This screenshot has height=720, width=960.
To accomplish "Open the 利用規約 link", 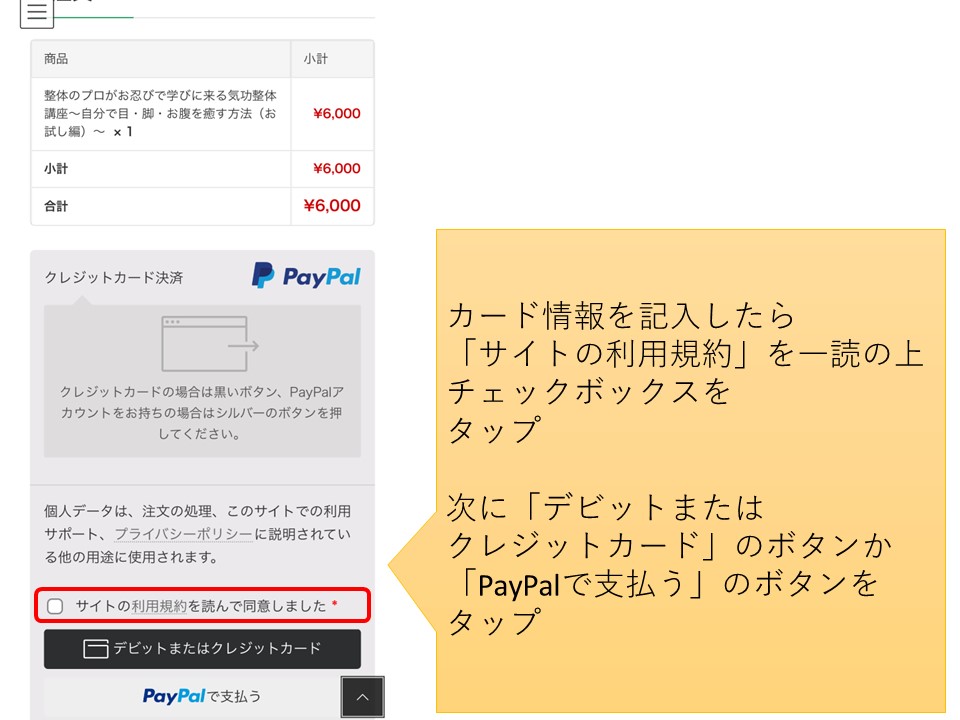I will pos(159,606).
